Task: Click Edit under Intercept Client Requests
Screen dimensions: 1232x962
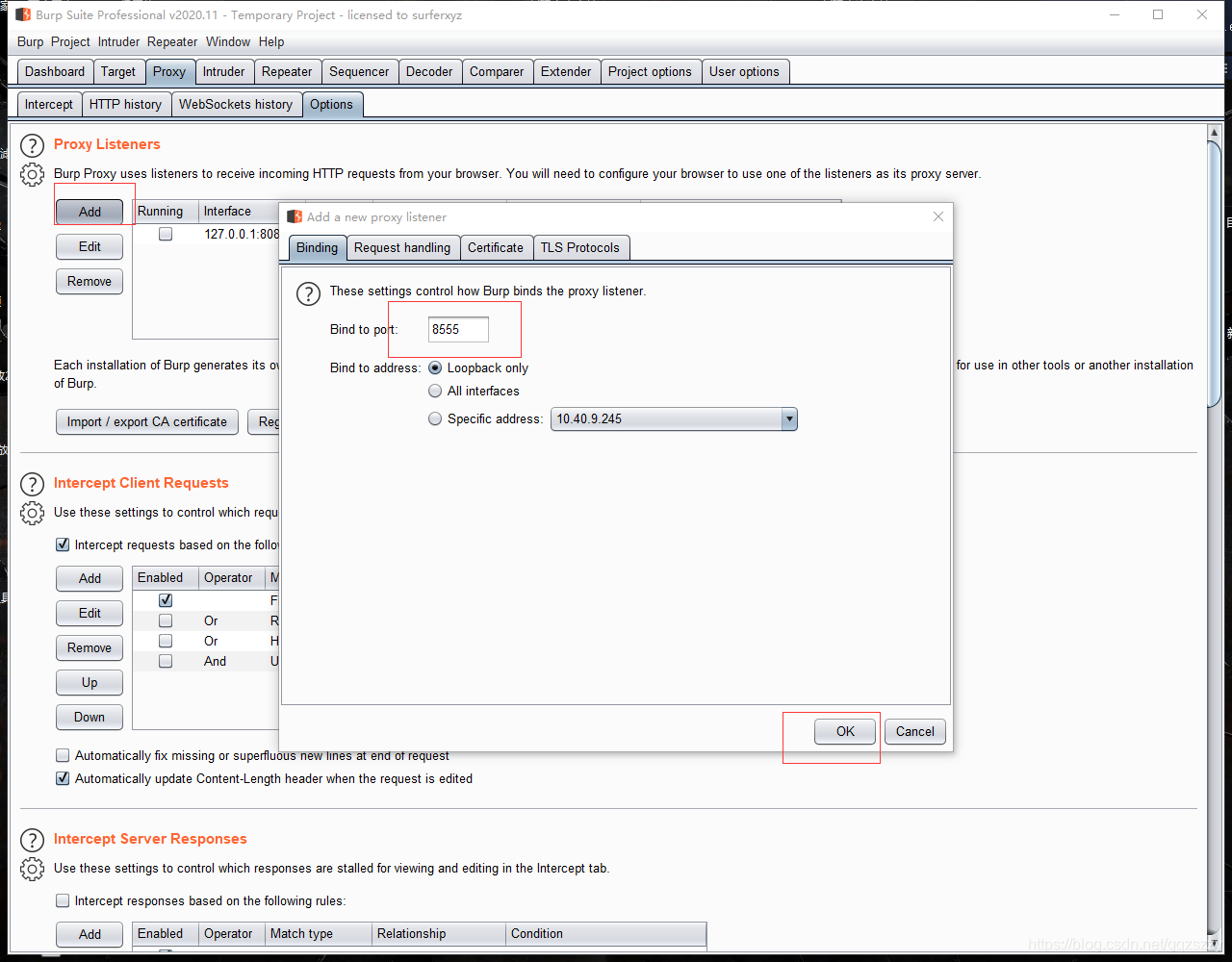Action: tap(90, 613)
